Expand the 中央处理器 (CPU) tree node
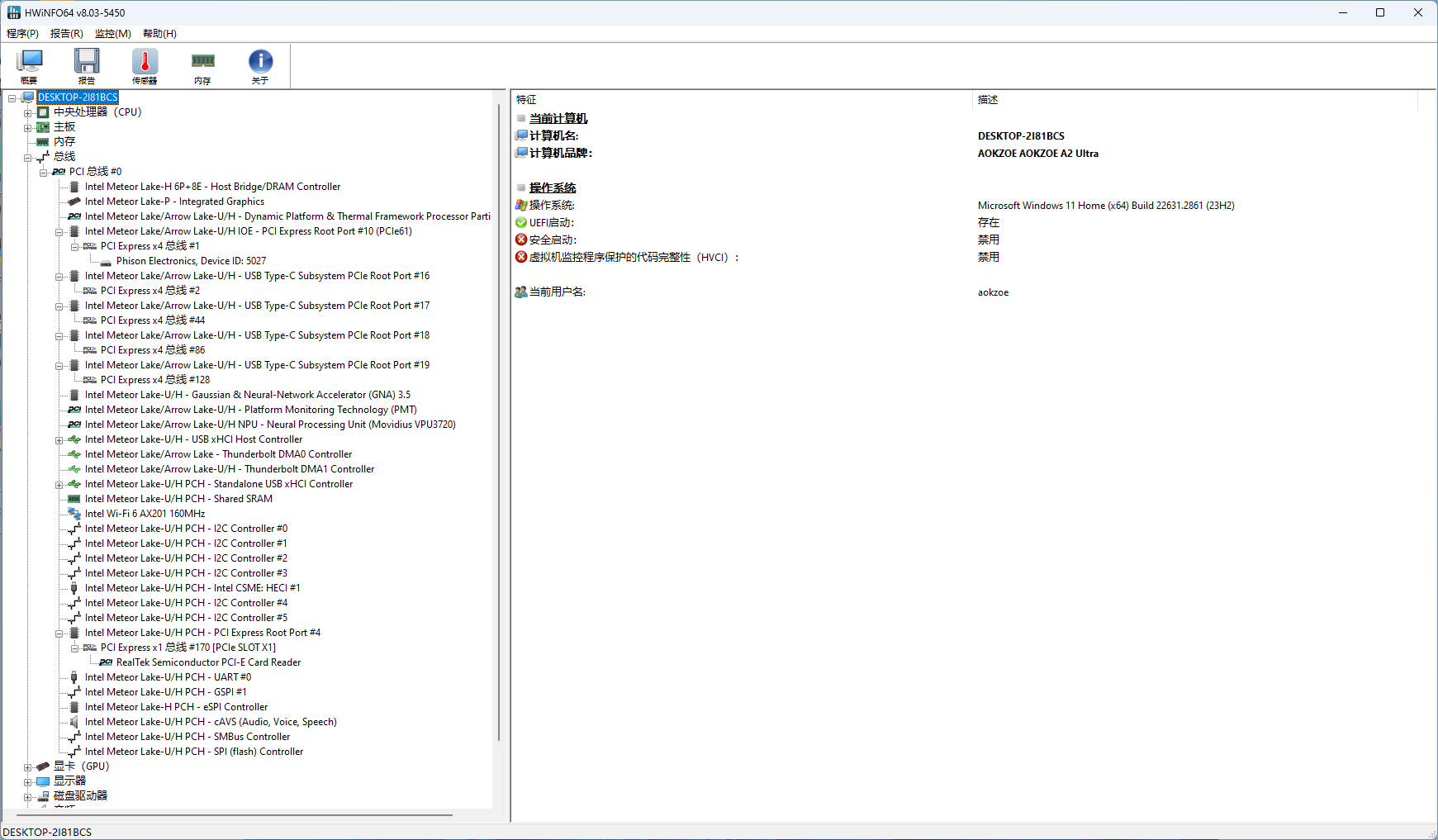1438x840 pixels. tap(28, 113)
